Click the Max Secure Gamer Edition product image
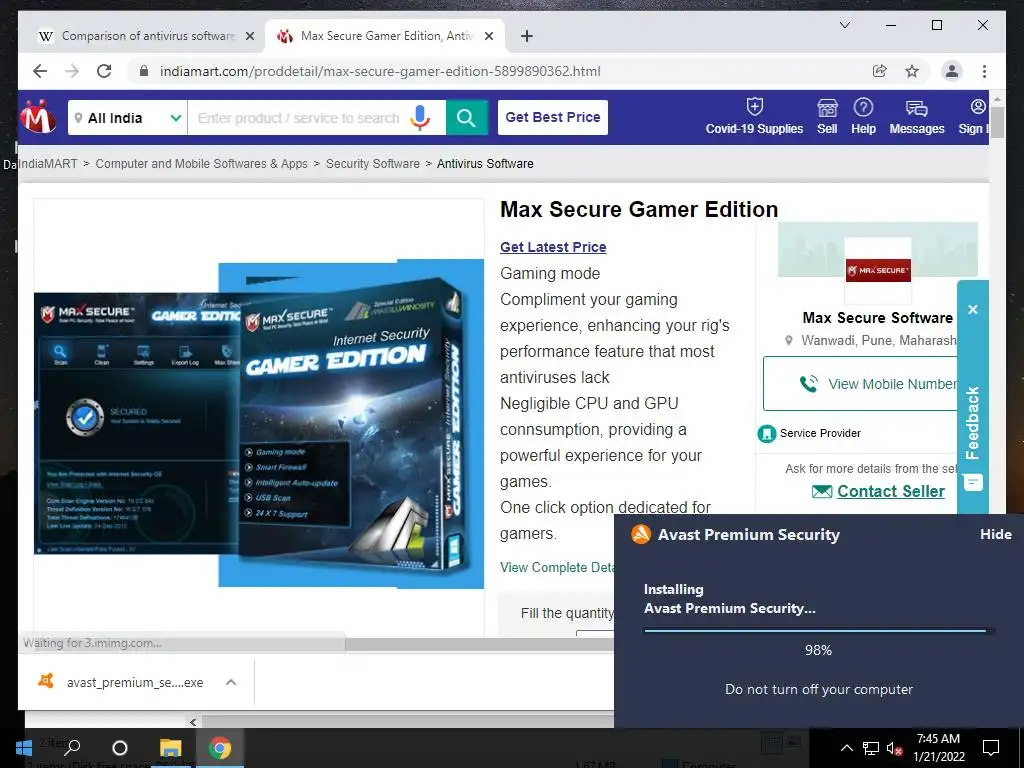This screenshot has width=1024, height=768. [x=259, y=424]
